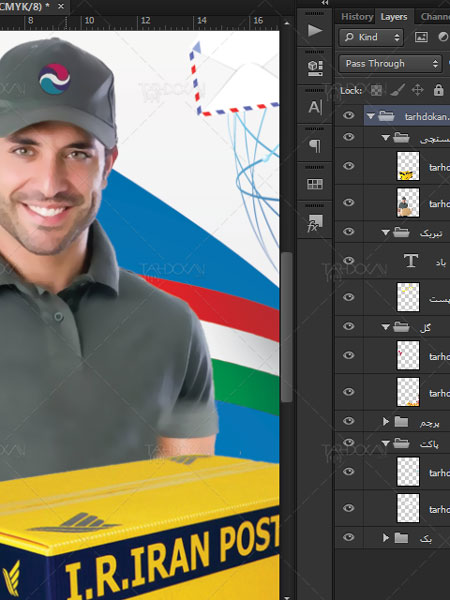This screenshot has height=600, width=450.
Task: Filter layers by pixel image icon
Action: click(x=421, y=37)
